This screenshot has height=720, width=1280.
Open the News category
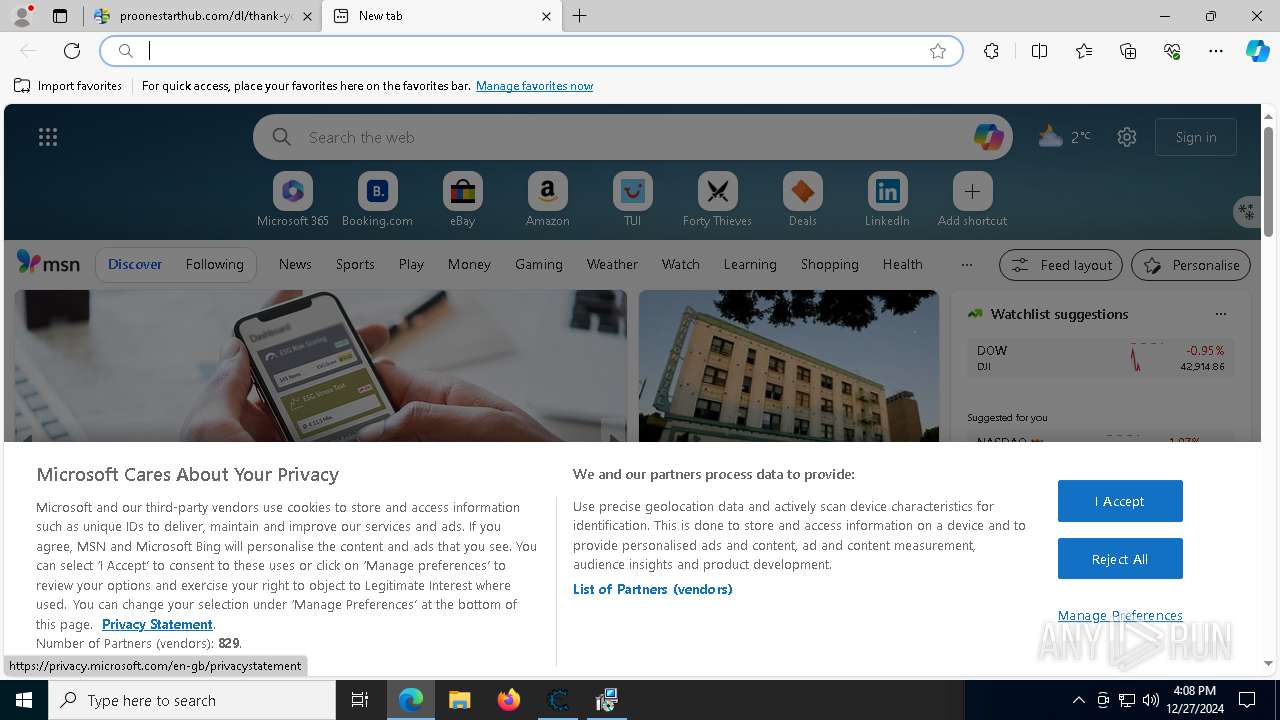click(x=295, y=264)
